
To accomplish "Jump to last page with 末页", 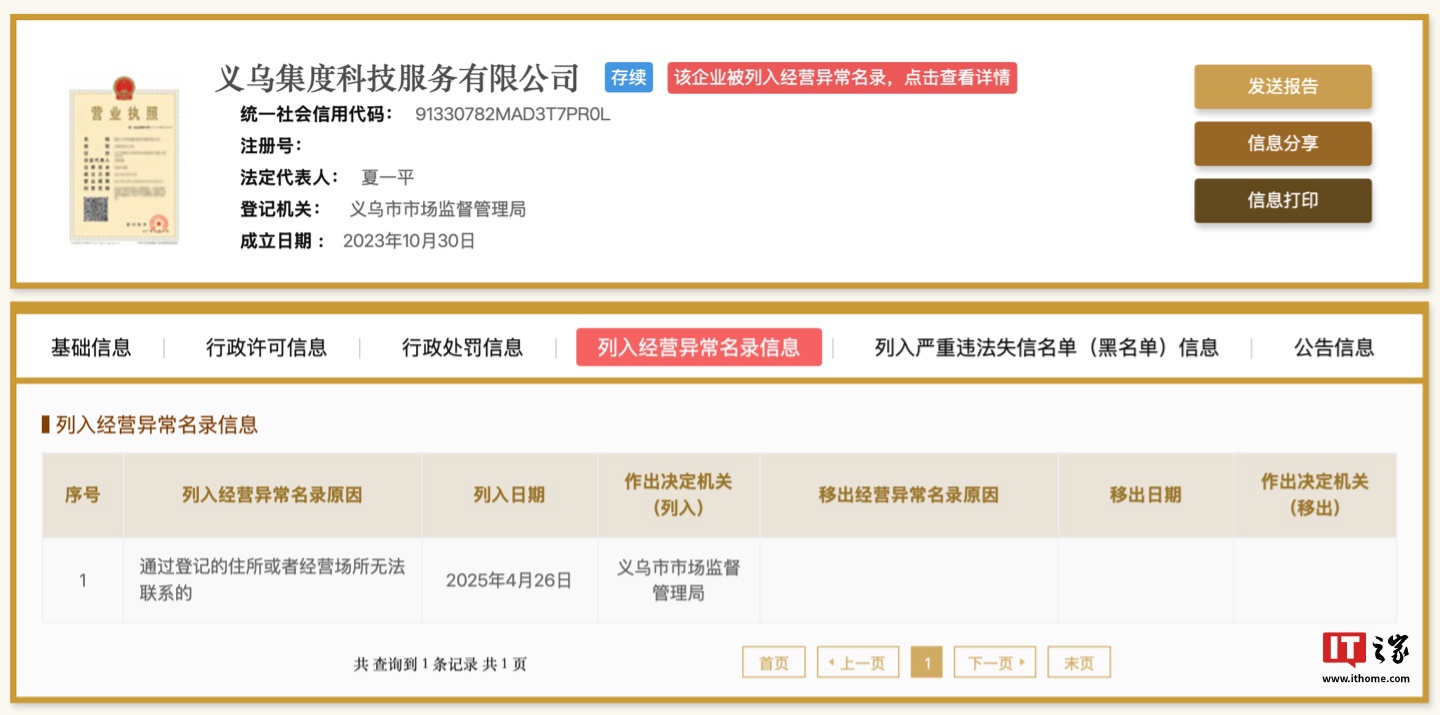I will point(1078,663).
